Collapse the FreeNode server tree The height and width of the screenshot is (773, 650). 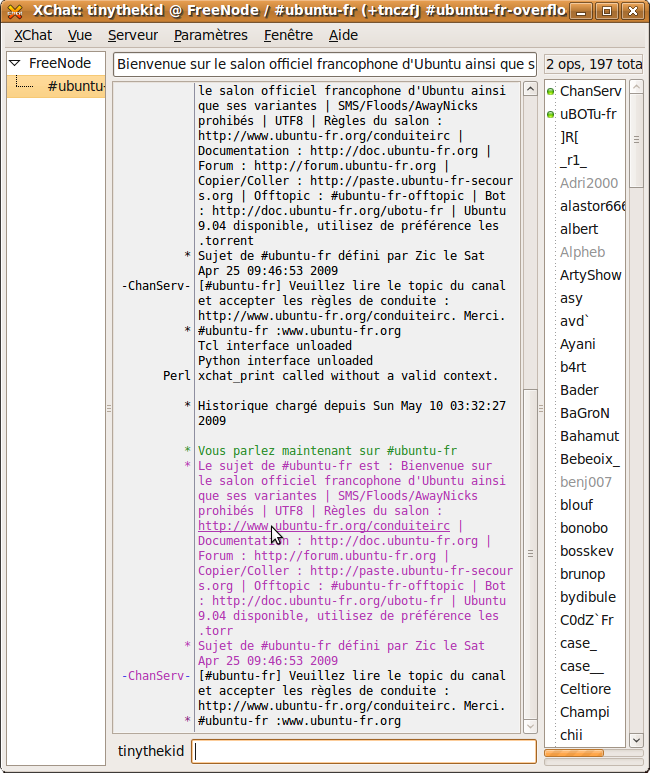[x=15, y=63]
